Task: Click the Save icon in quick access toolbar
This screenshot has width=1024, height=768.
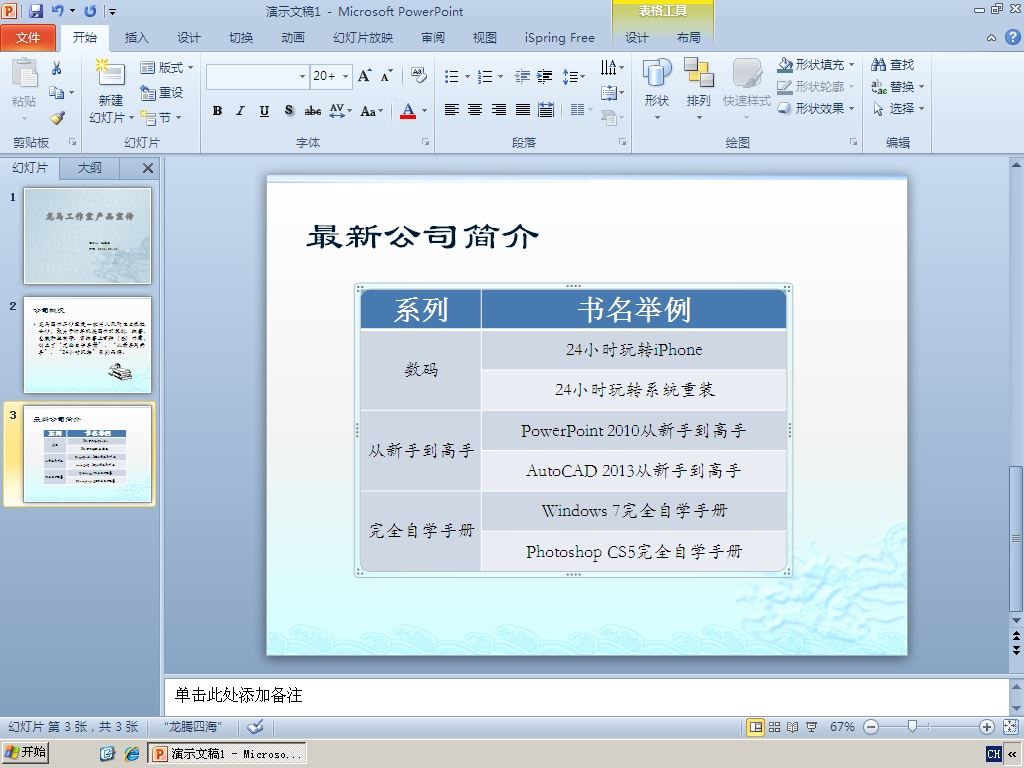Action: (x=36, y=10)
